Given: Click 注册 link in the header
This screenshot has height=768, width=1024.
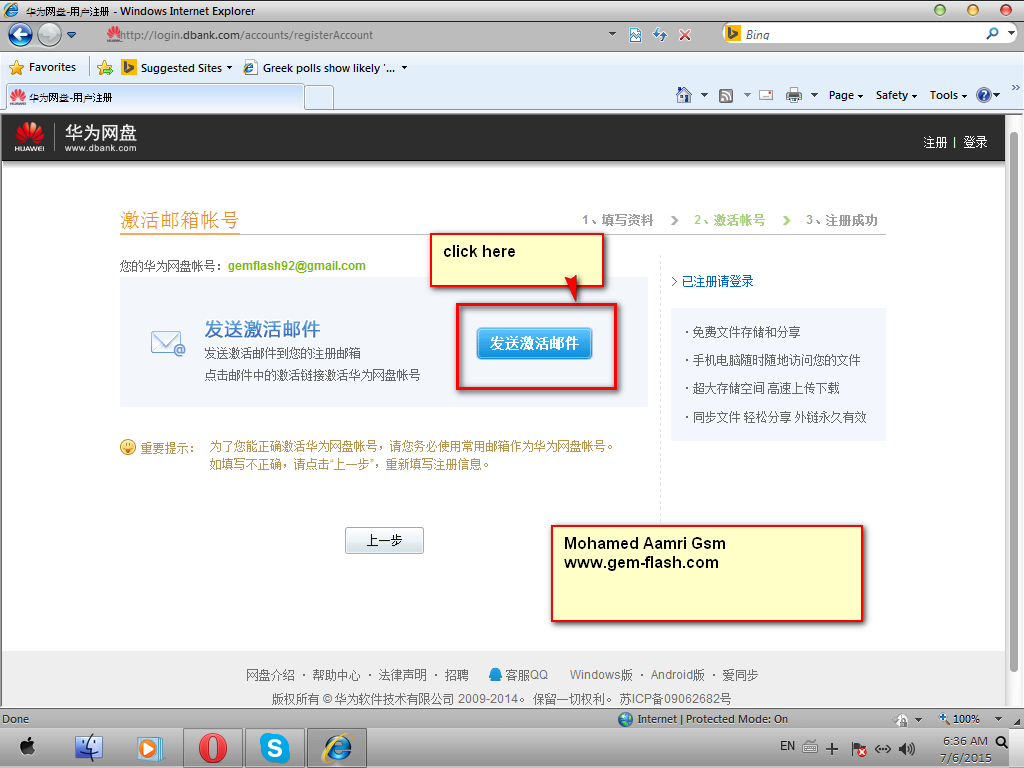Looking at the screenshot, I should pyautogui.click(x=935, y=142).
